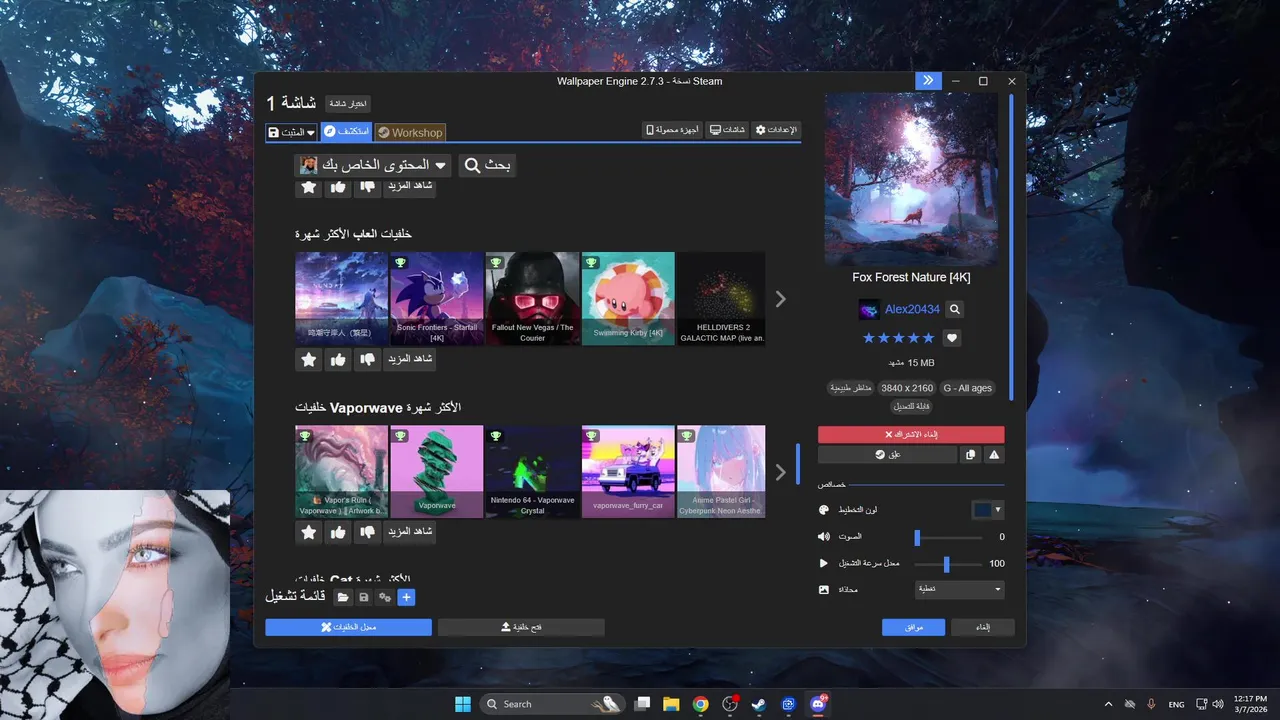Screen dimensions: 1280x720
Task: Open Steam from the taskbar
Action: tap(759, 704)
